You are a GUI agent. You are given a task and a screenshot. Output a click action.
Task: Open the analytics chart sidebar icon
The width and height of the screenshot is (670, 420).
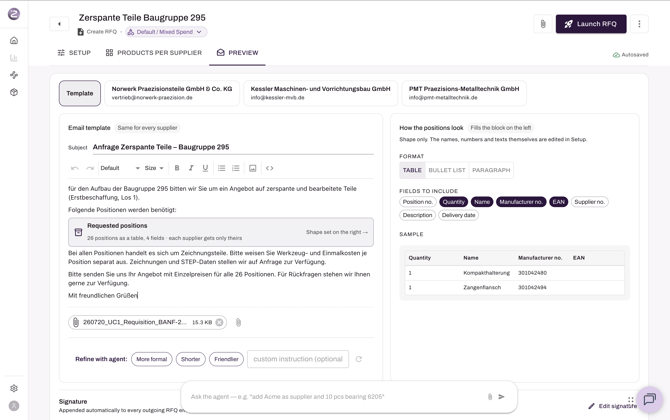click(14, 58)
